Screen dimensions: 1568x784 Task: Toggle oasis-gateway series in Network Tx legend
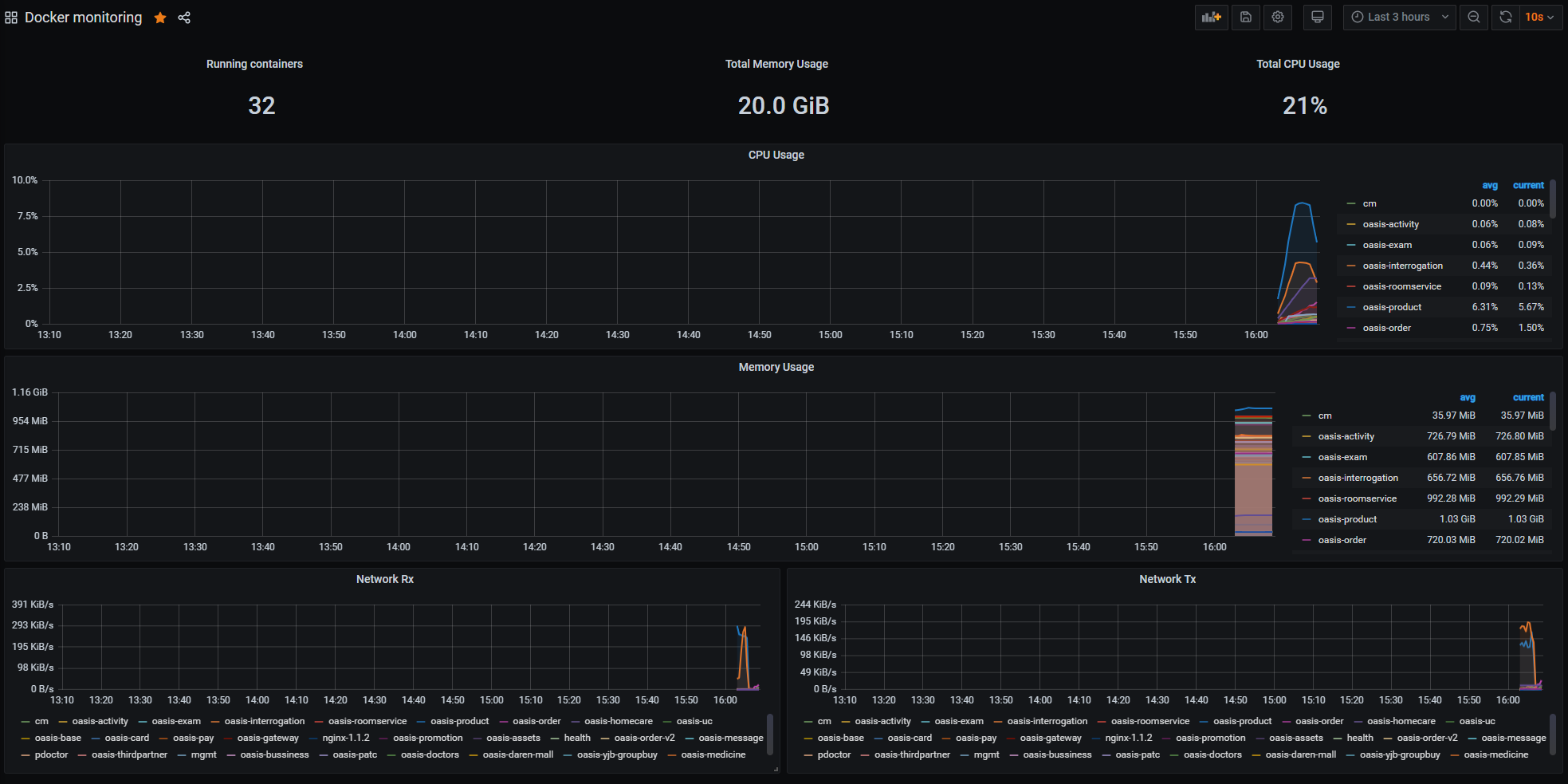[1051, 738]
